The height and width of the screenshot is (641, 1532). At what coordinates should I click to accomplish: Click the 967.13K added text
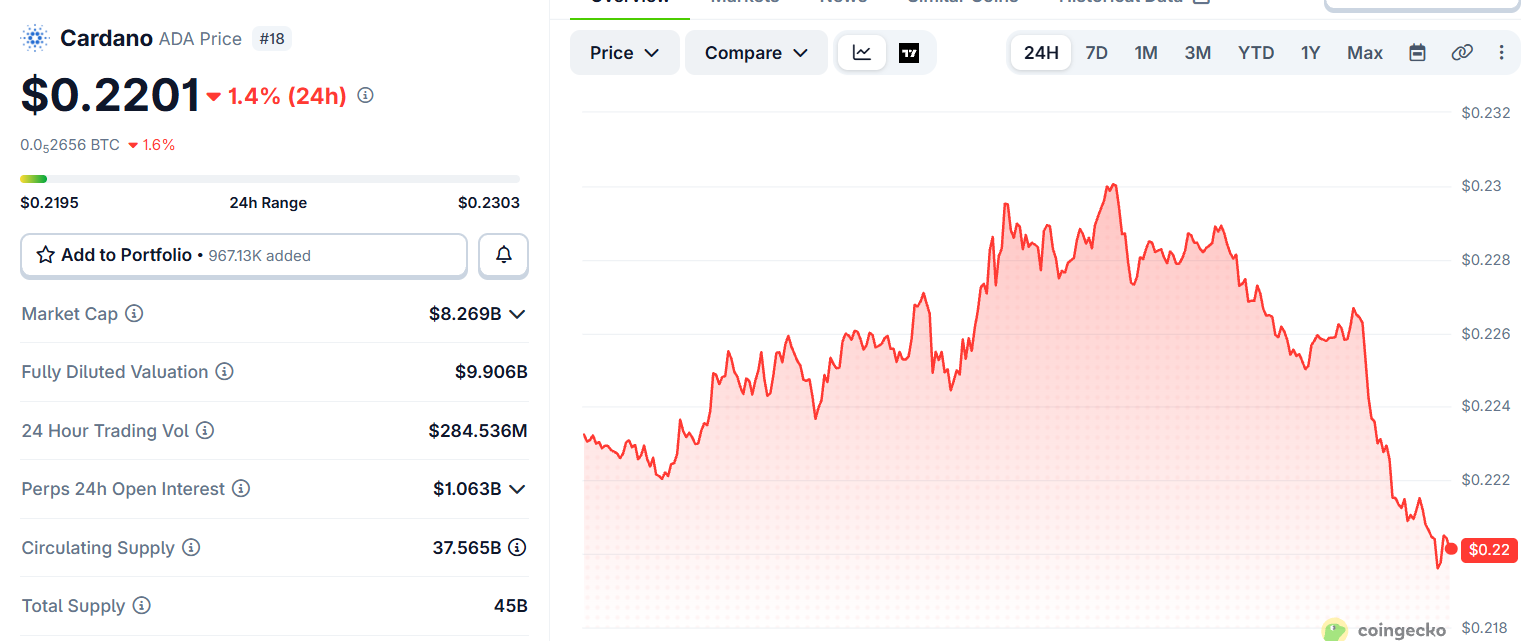point(260,256)
